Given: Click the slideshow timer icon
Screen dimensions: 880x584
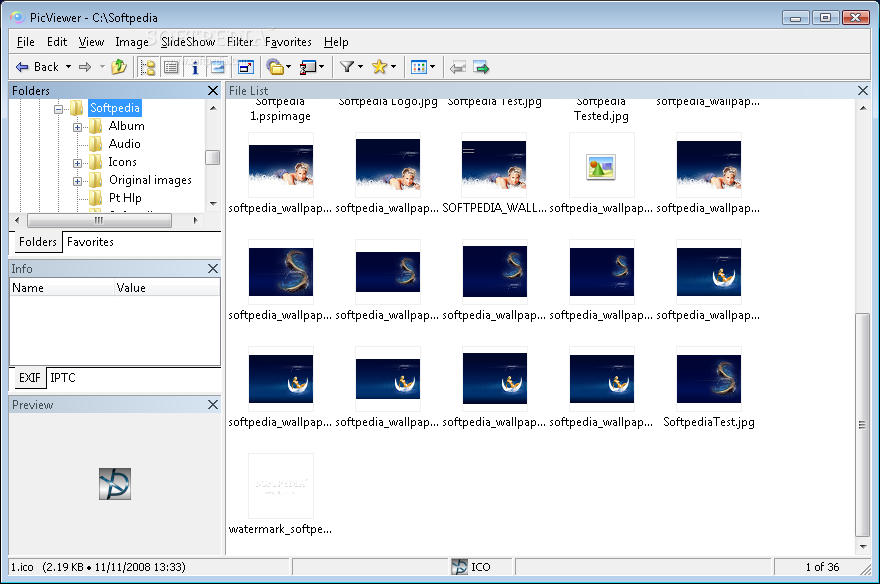Looking at the screenshot, I should (x=308, y=68).
